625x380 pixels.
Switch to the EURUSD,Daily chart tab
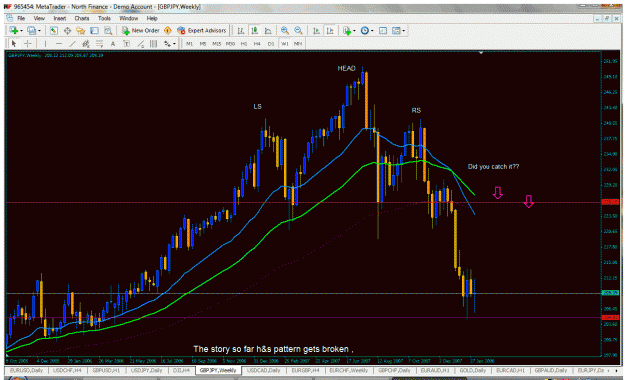tap(26, 370)
